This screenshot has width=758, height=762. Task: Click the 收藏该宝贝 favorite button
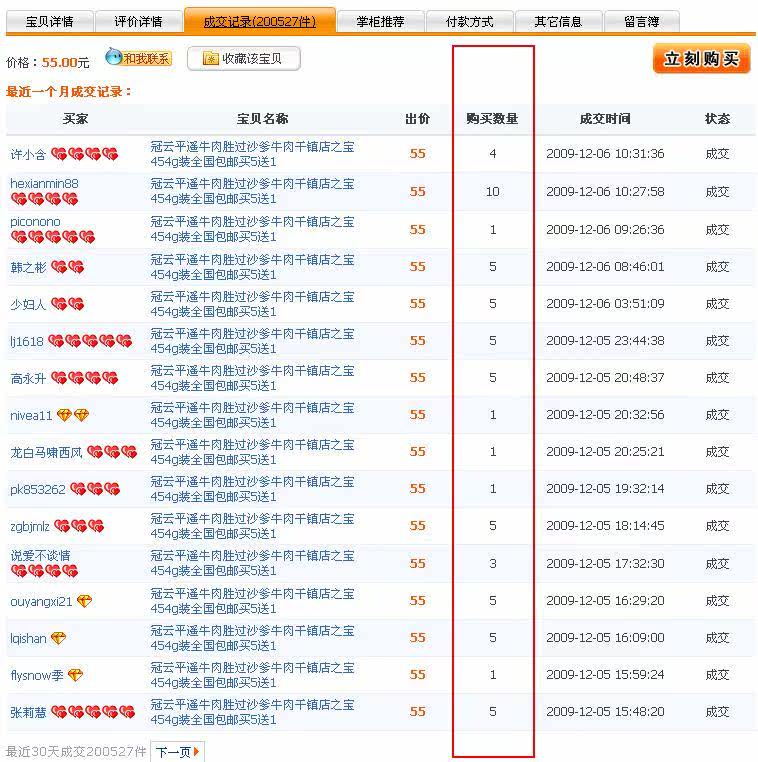(243, 59)
